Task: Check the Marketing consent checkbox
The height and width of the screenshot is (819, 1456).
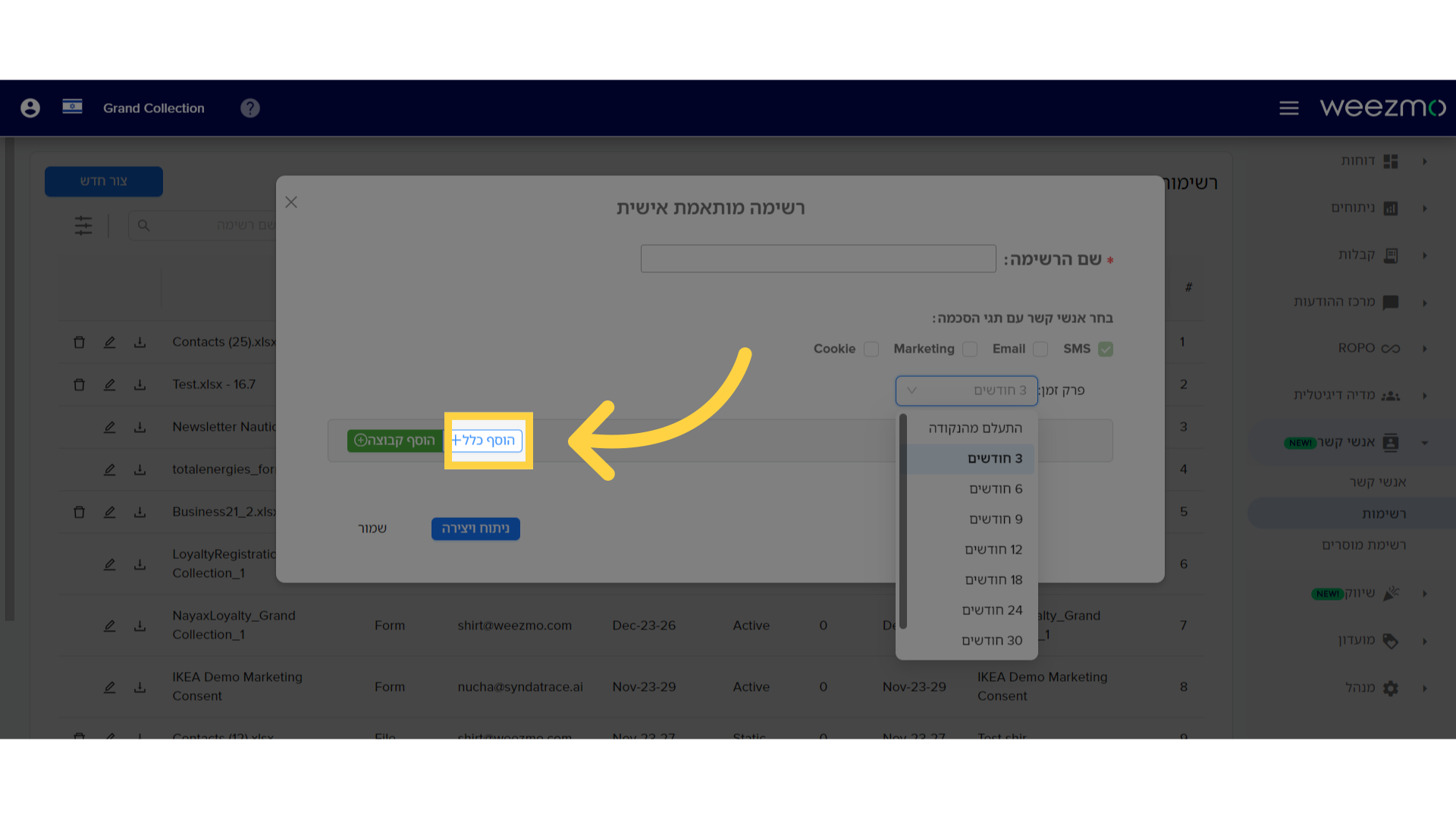Action: (x=970, y=349)
